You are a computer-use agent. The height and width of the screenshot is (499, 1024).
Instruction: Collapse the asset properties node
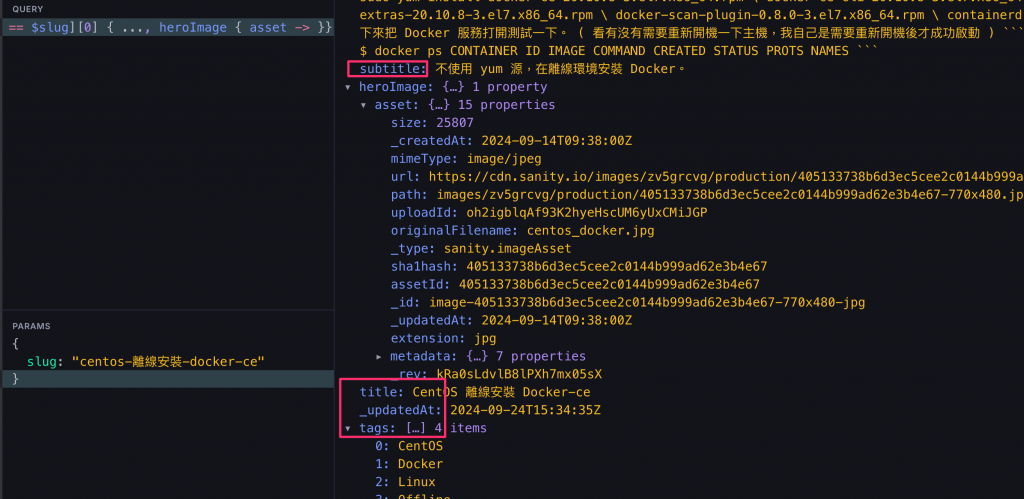(363, 105)
